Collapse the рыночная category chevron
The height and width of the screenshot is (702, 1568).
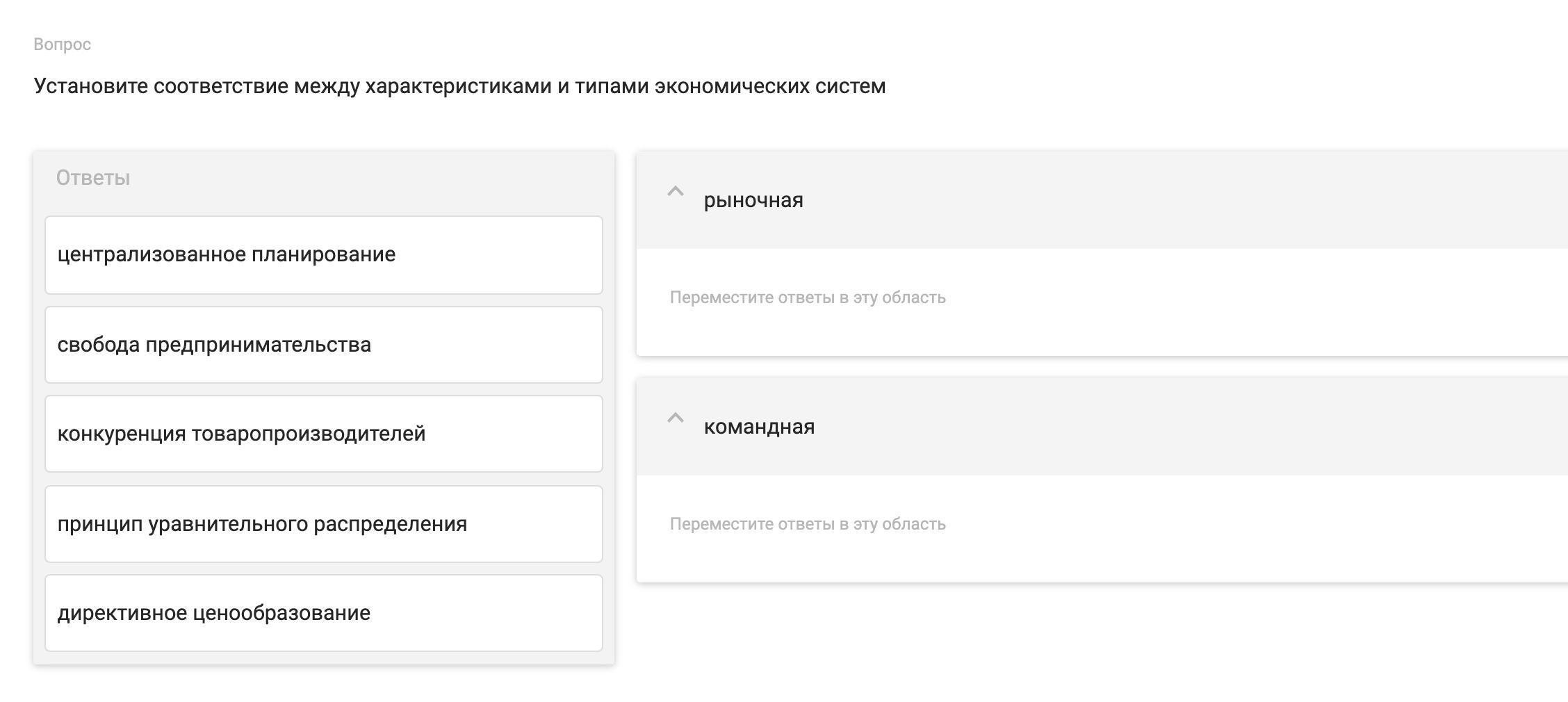click(x=675, y=192)
